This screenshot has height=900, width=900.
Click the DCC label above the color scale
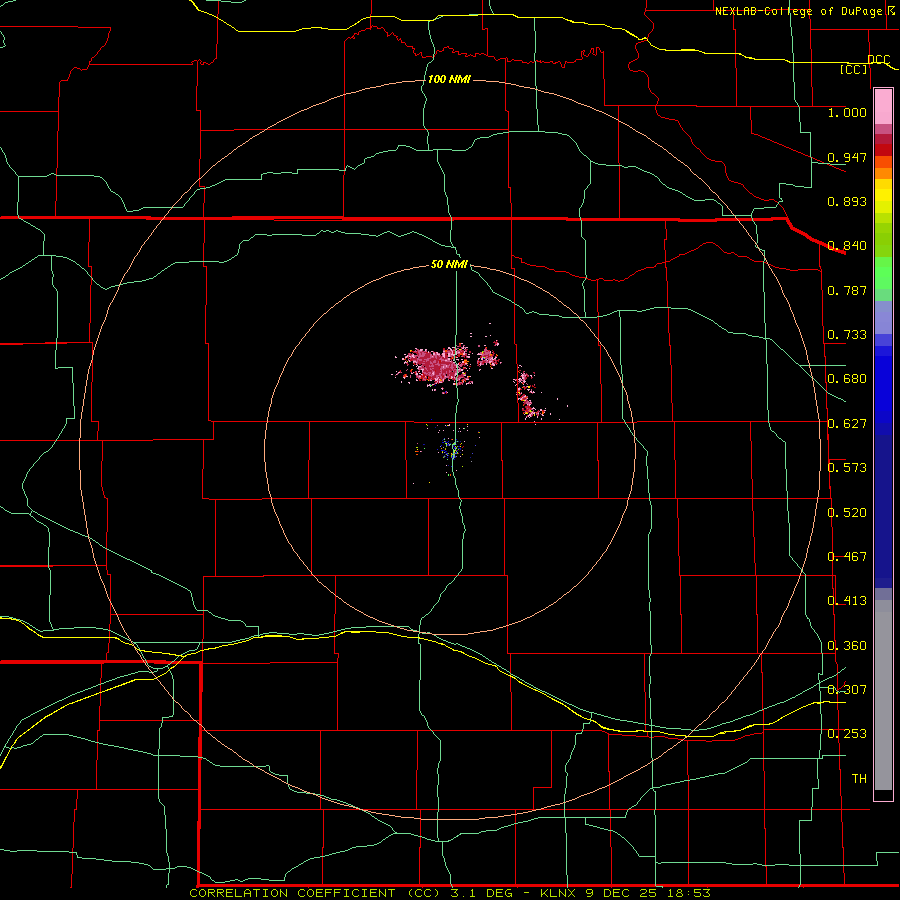878,59
